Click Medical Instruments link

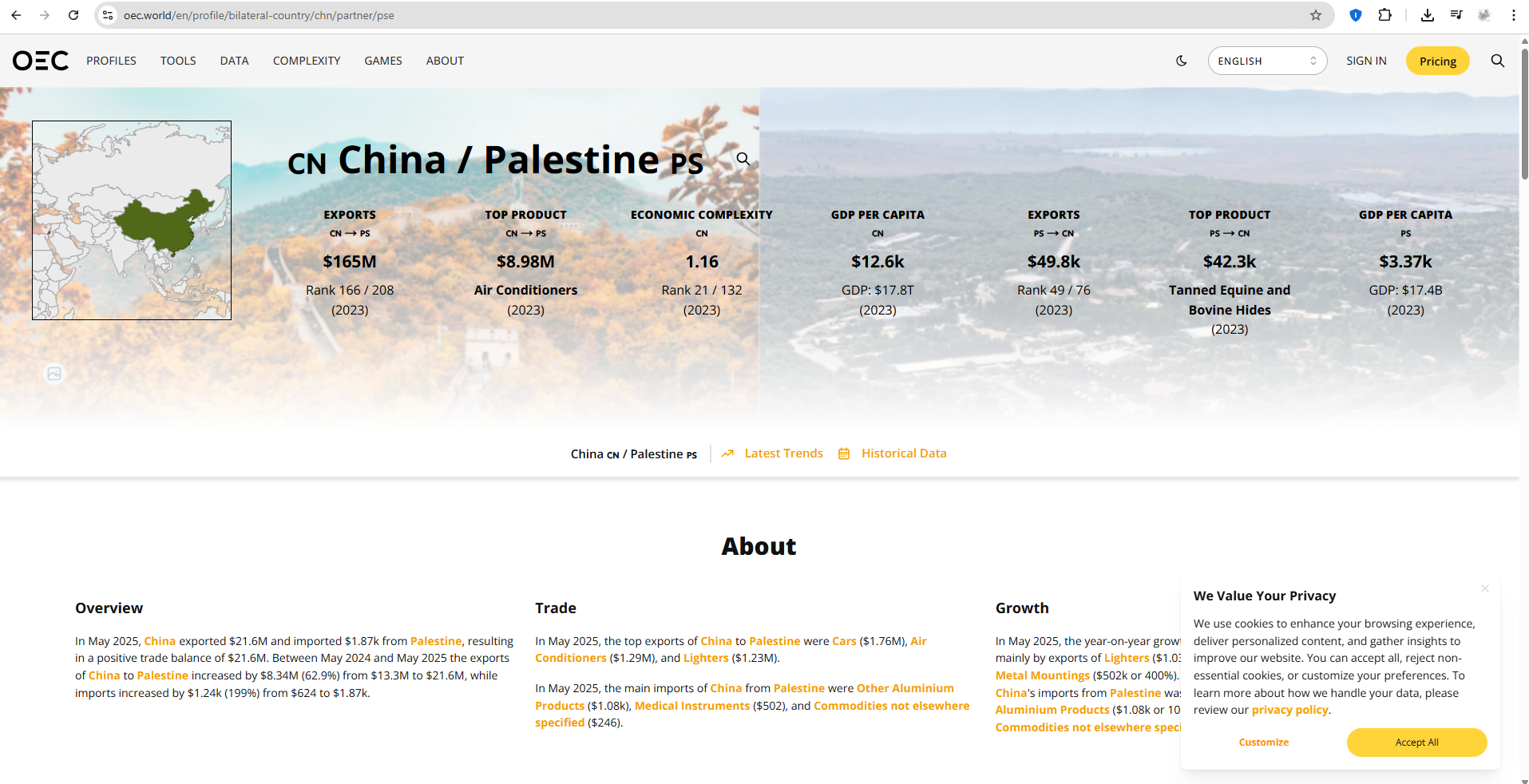(692, 706)
